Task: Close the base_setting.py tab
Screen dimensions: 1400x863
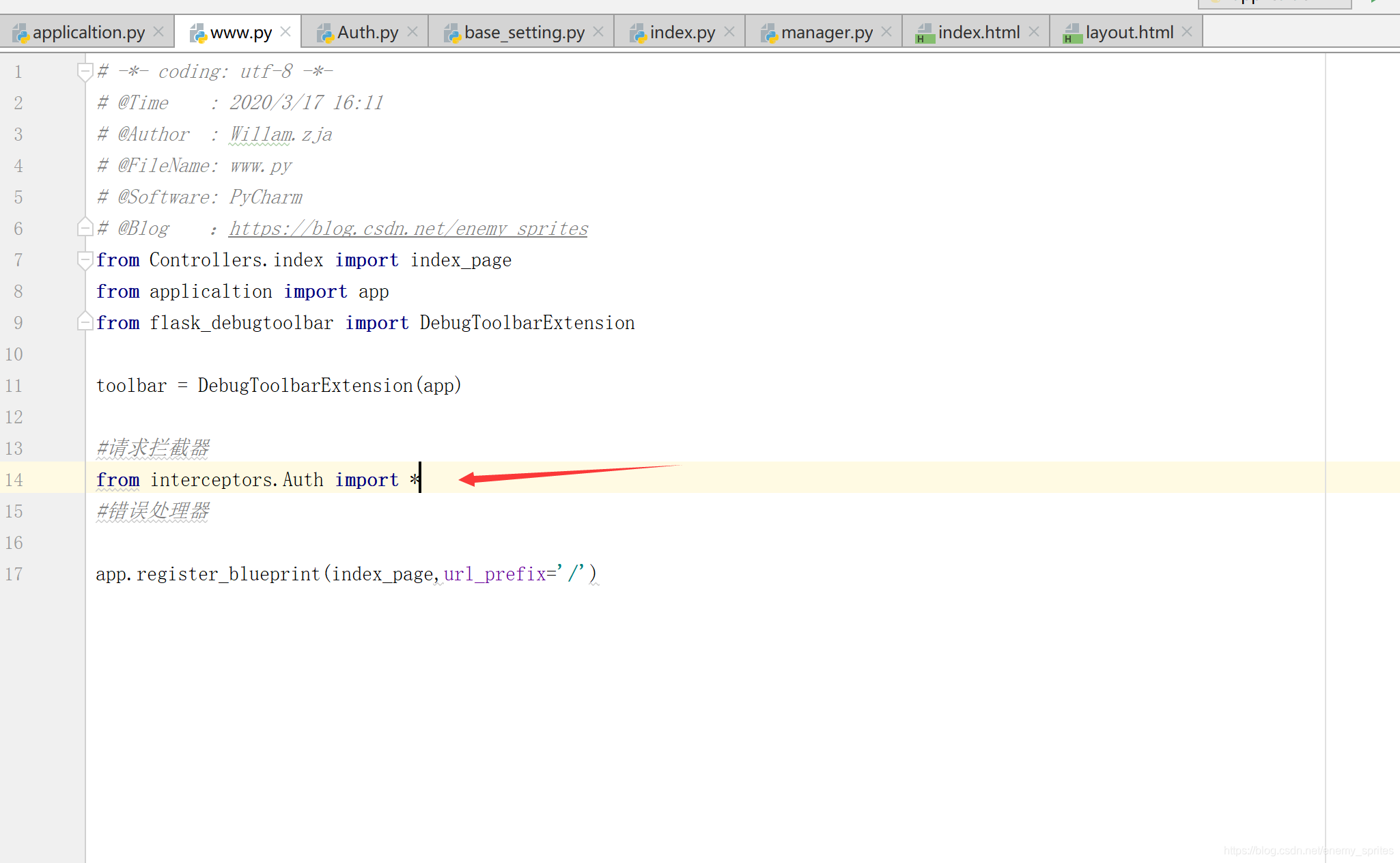Action: [598, 32]
